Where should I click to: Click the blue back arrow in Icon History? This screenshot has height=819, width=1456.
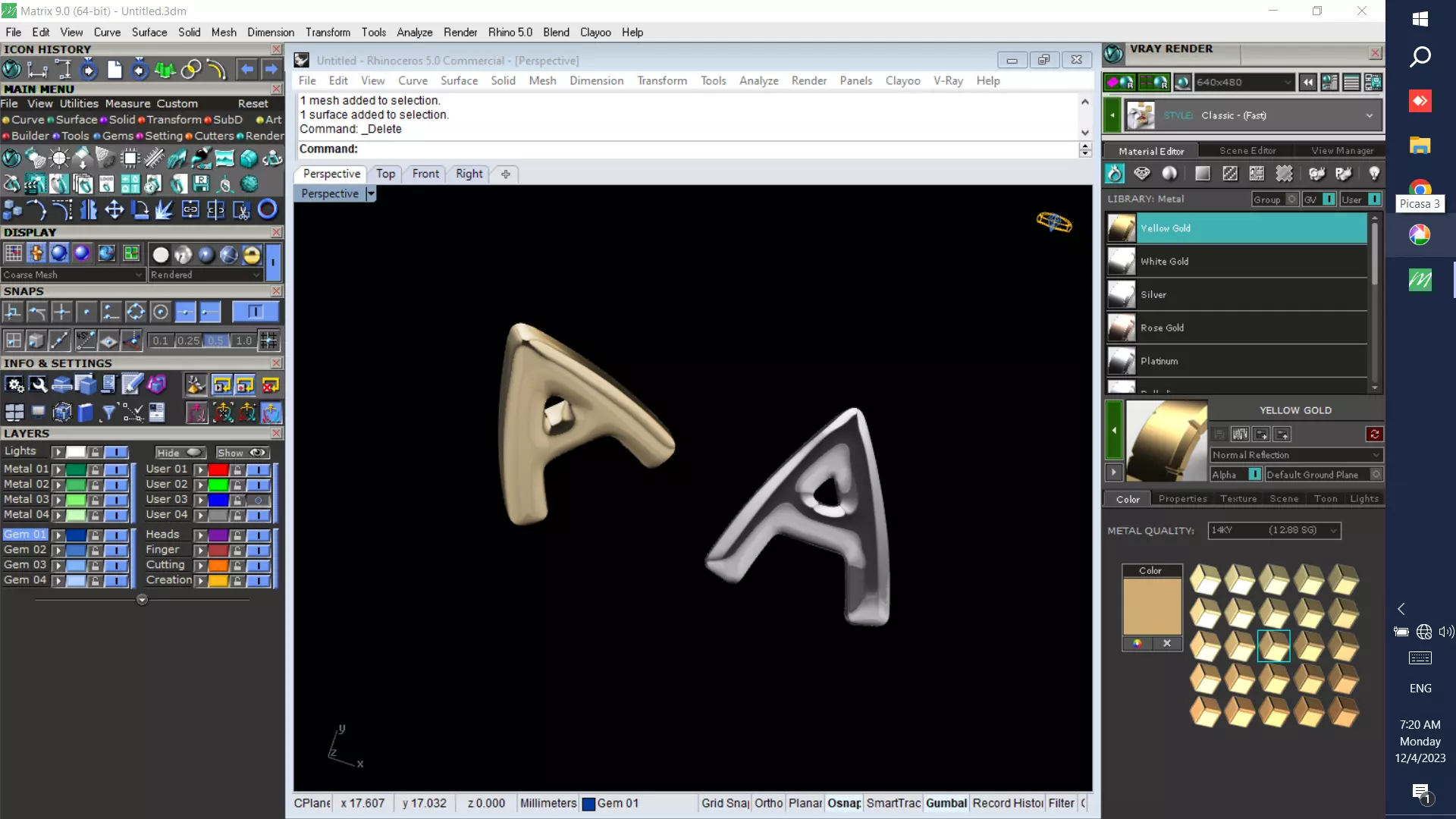246,70
